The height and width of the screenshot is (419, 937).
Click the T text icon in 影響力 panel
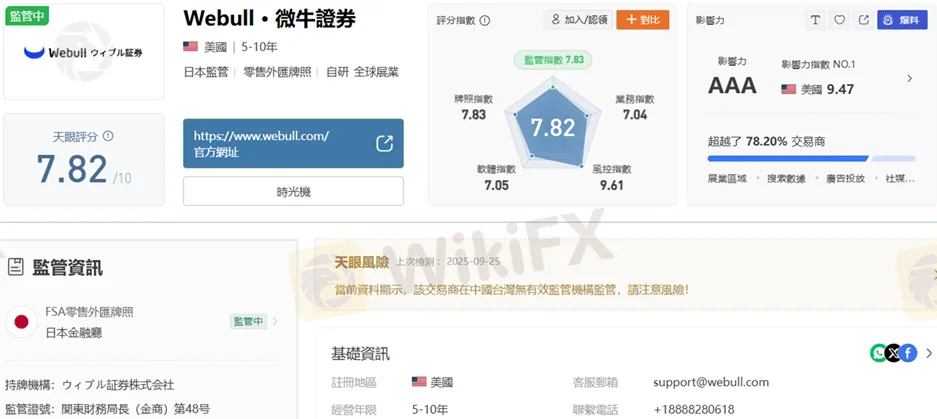(x=815, y=20)
